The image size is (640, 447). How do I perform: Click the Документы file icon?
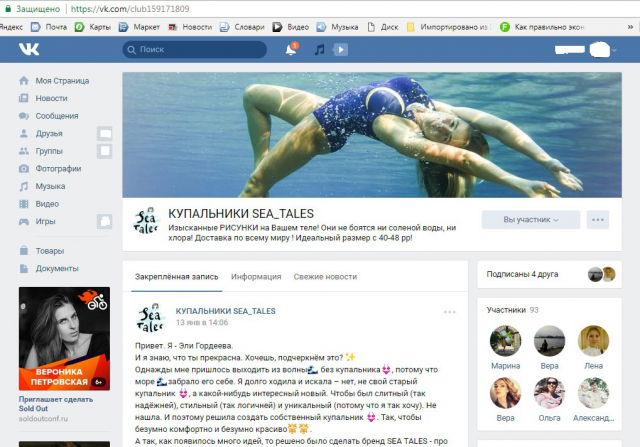24,268
